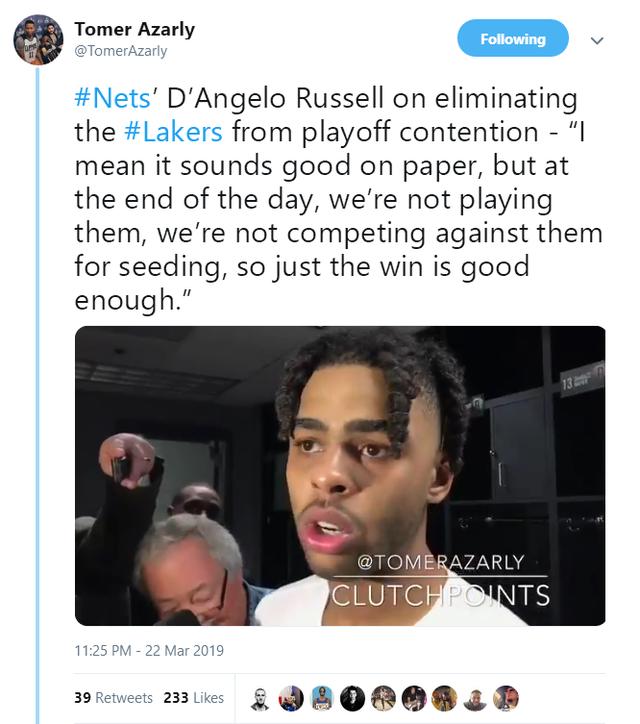View the 233 Likes list
Screen dimensions: 640x724
tap(193, 697)
